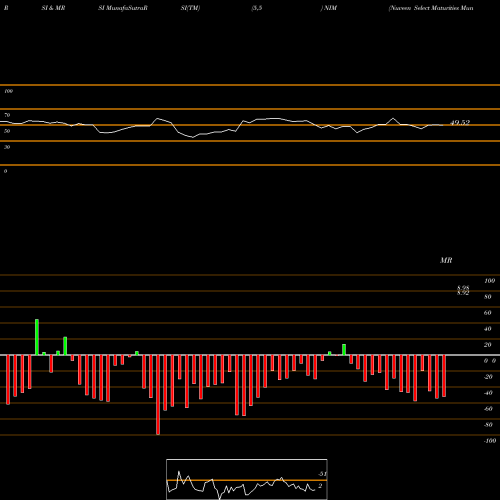Click the ') NIM' ticker label

[329, 8]
